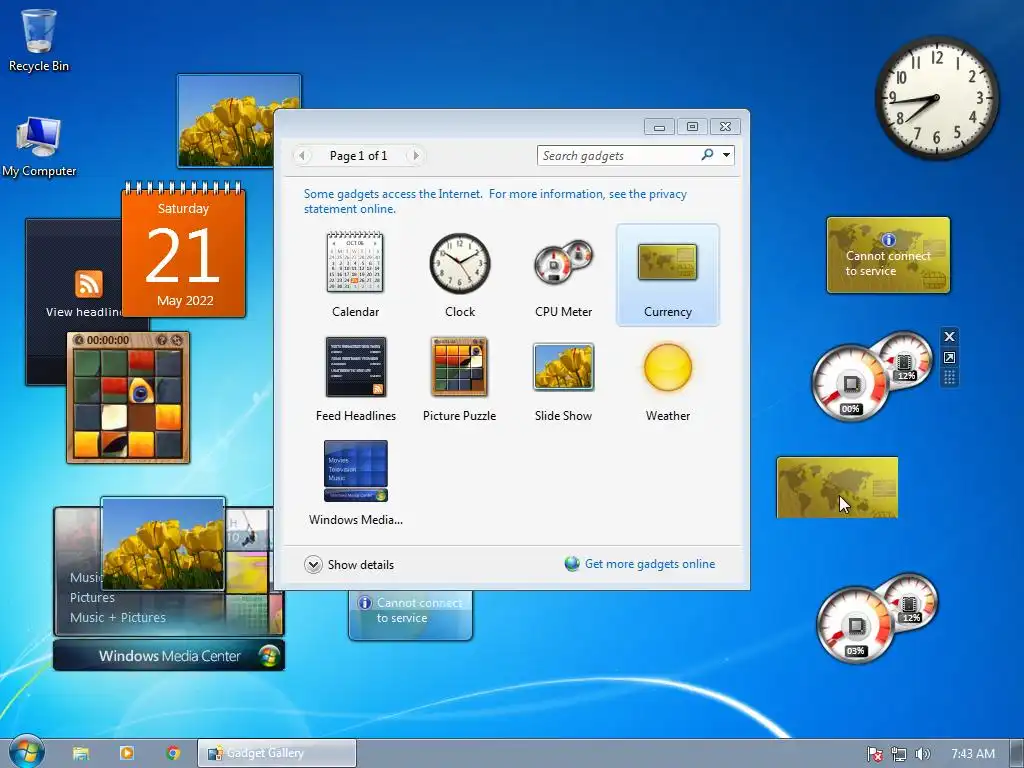Viewport: 1024px width, 768px height.
Task: Open the volume speaker tray icon
Action: 922,754
